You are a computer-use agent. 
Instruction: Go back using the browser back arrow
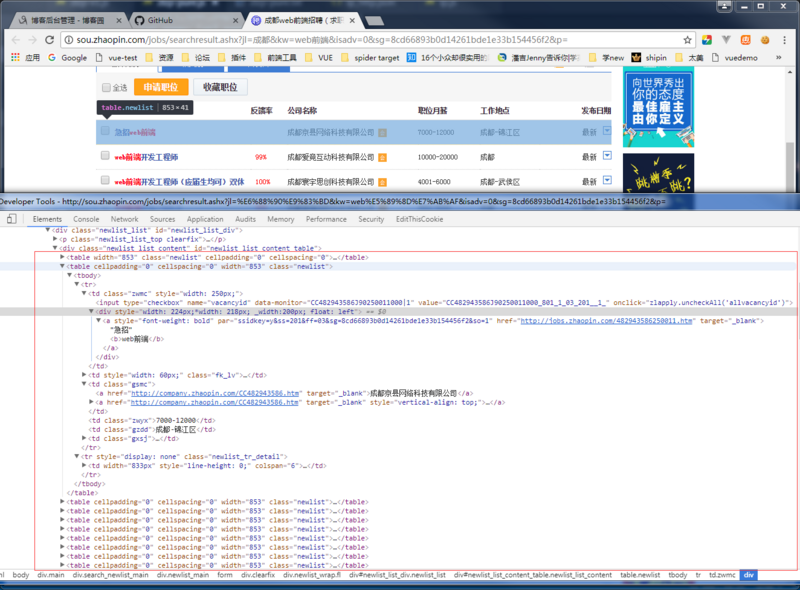(x=16, y=40)
